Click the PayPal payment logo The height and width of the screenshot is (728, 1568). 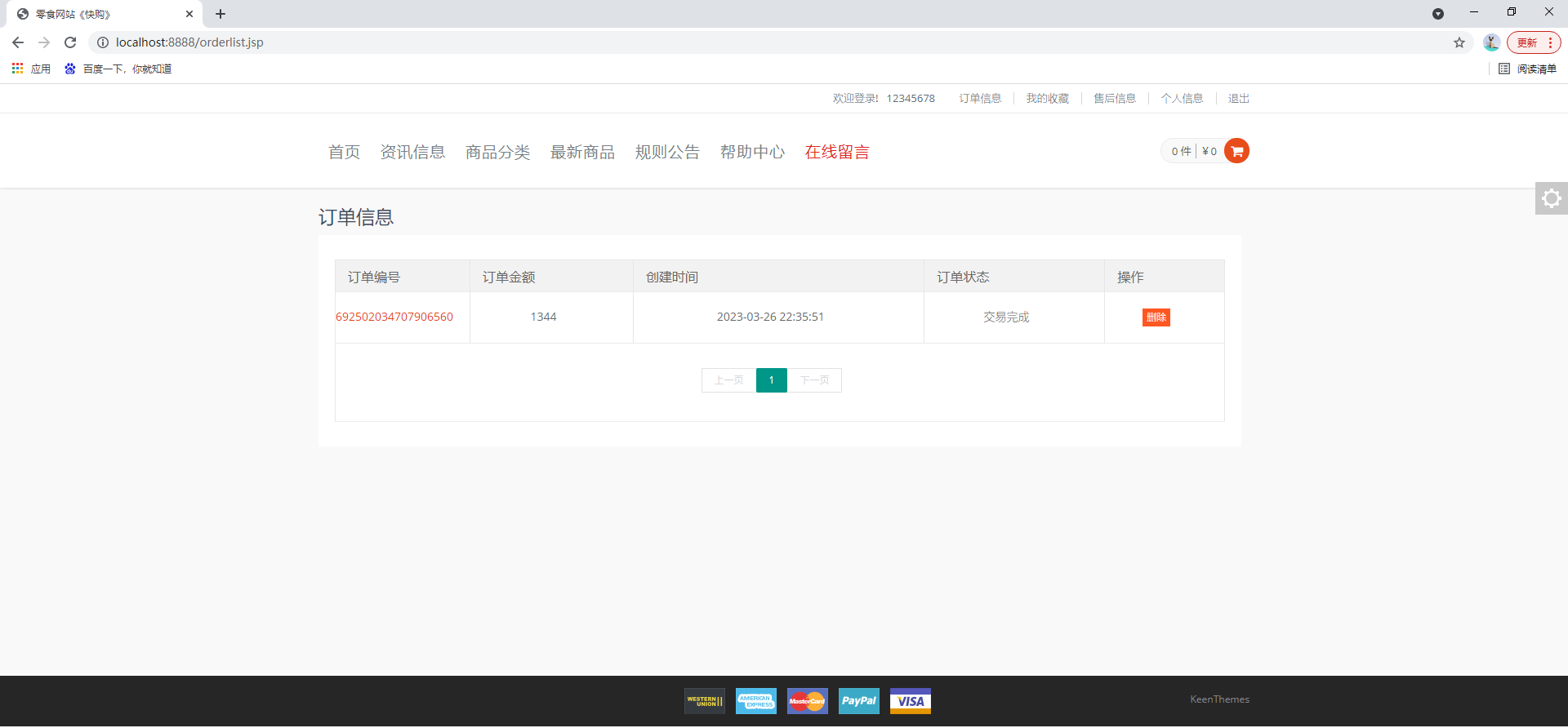point(859,701)
